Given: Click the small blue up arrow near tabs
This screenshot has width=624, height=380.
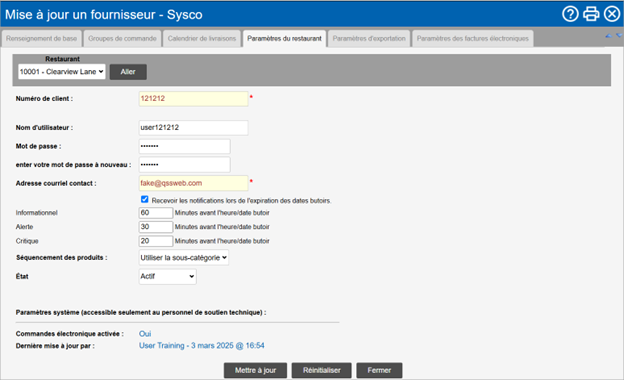Looking at the screenshot, I should click(x=608, y=35).
